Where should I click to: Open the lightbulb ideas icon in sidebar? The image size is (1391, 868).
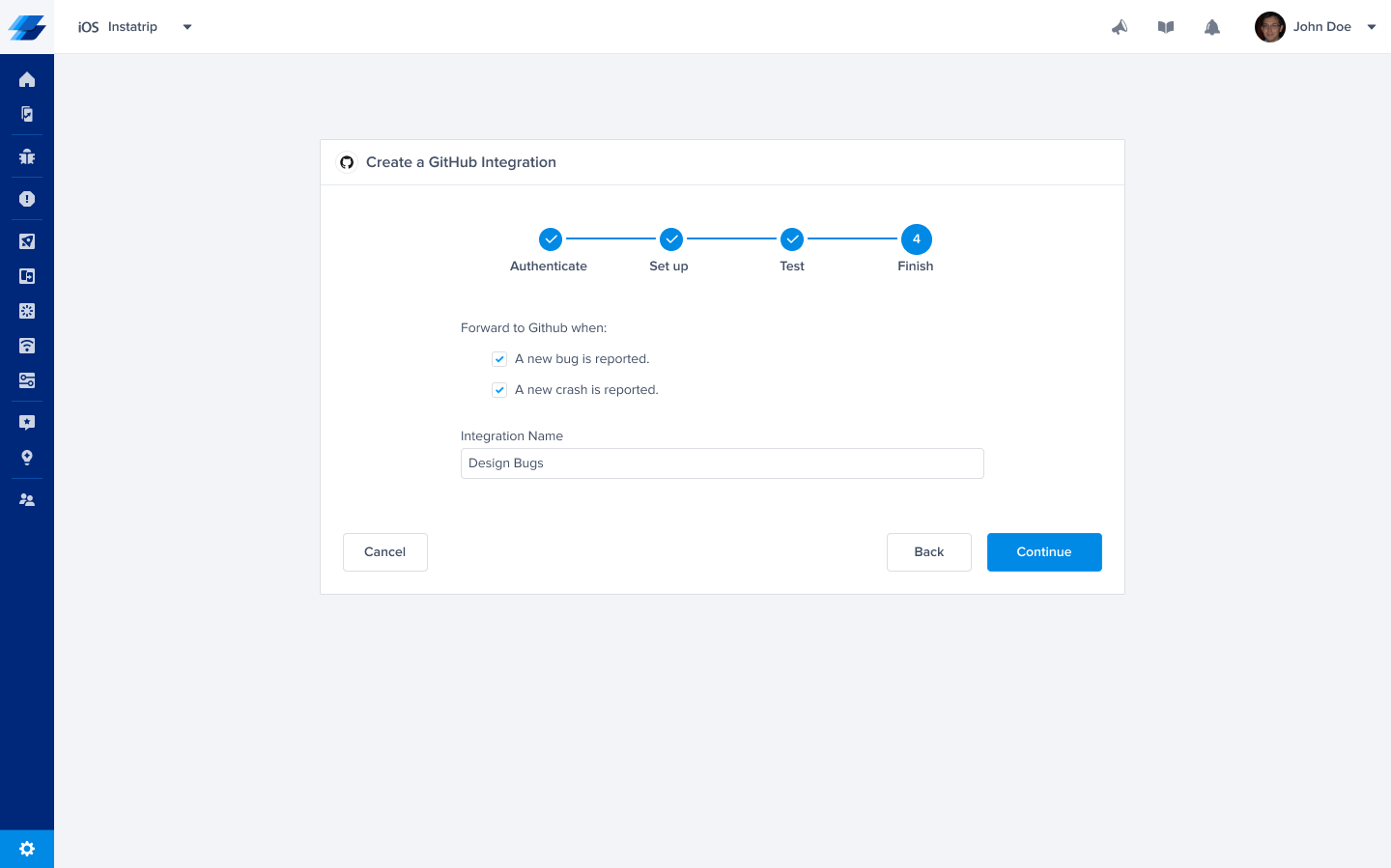[x=27, y=458]
